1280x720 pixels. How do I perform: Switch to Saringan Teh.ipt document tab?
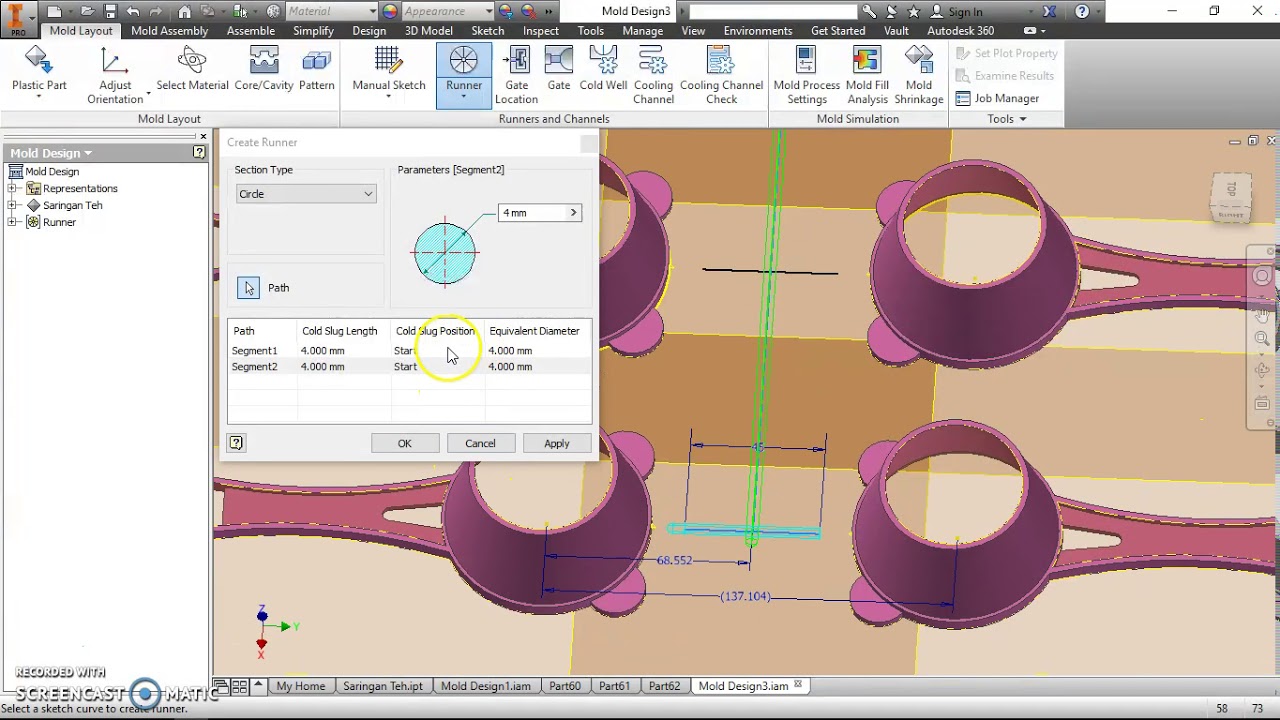[383, 686]
